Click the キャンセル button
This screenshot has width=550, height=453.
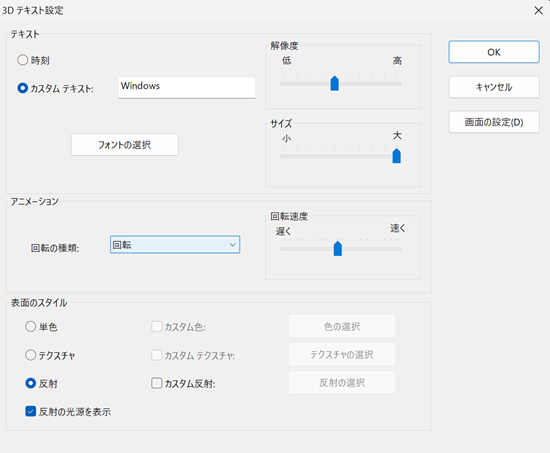pos(494,87)
